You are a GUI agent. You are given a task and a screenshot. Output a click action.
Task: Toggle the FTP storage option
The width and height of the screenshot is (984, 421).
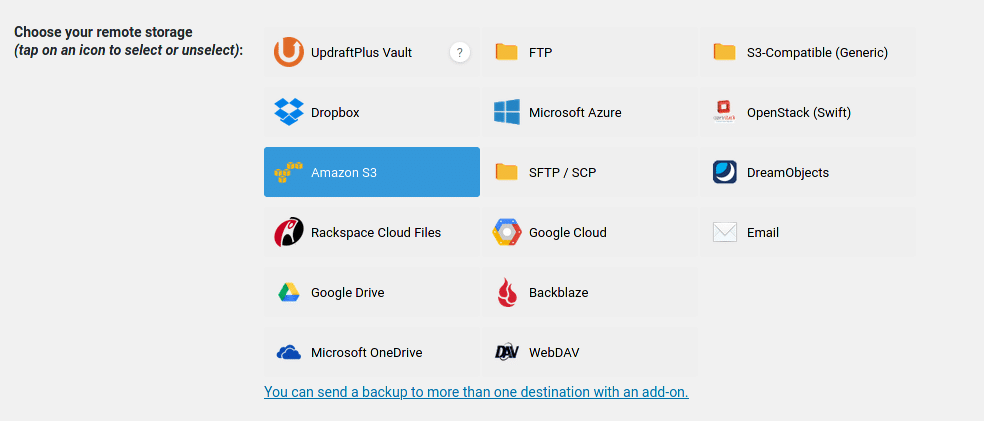(x=589, y=52)
